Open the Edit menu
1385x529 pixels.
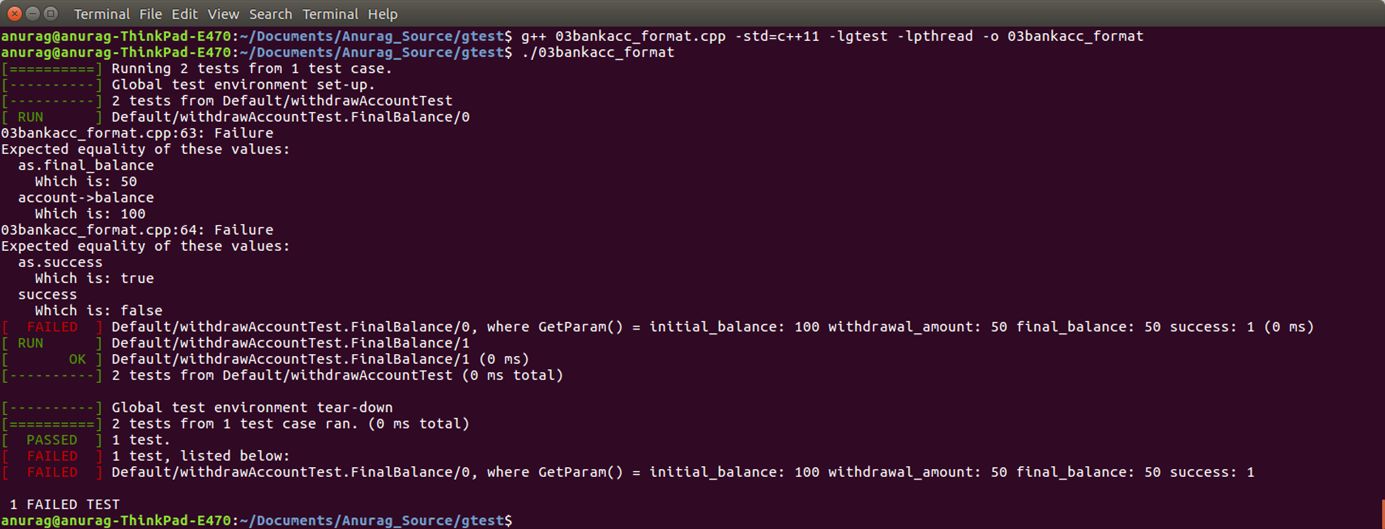[185, 14]
